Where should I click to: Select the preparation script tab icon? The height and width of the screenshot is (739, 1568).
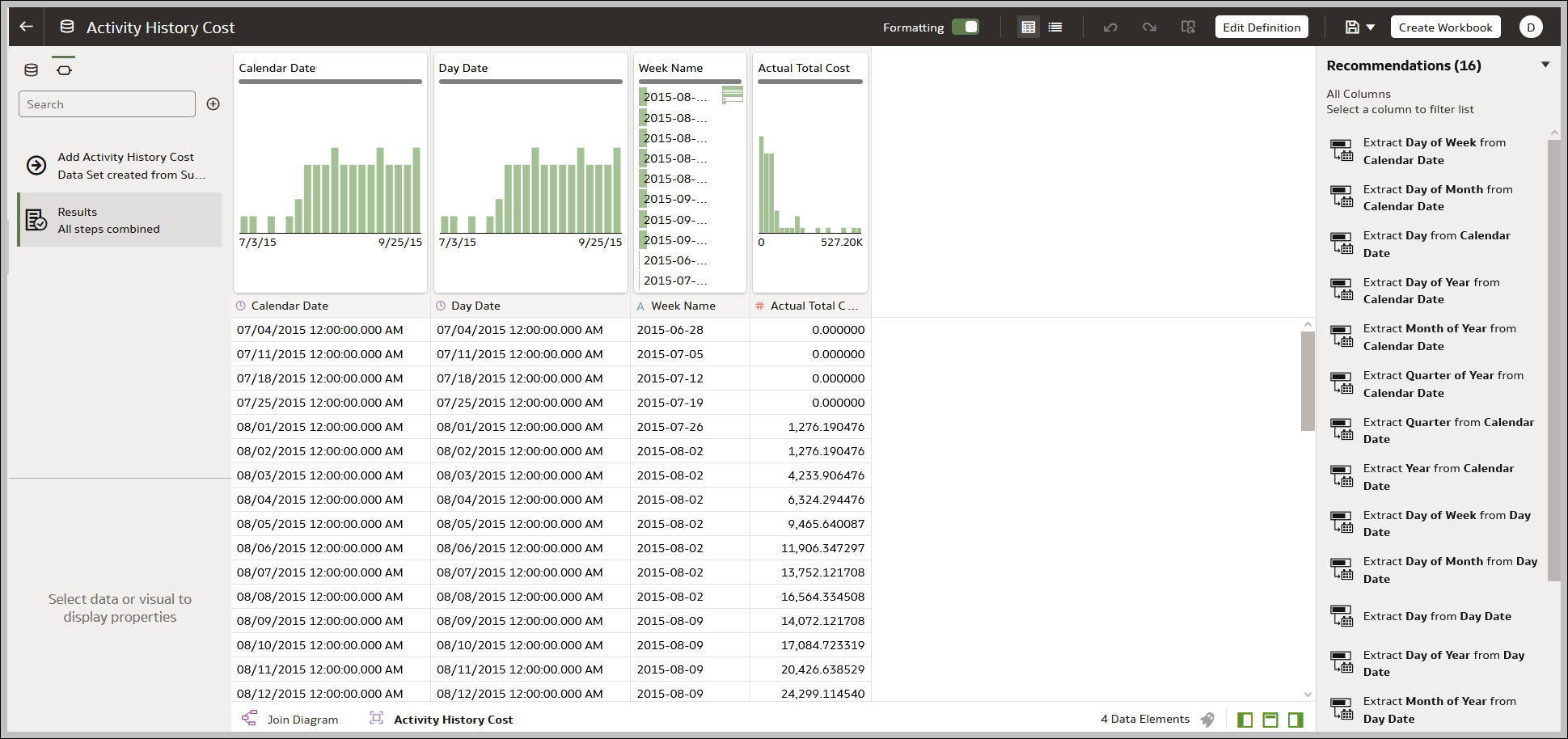click(64, 70)
